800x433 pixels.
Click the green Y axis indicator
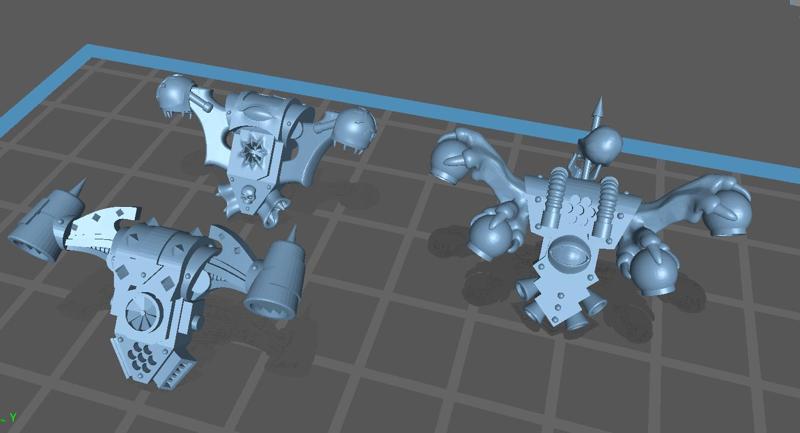tap(13, 417)
